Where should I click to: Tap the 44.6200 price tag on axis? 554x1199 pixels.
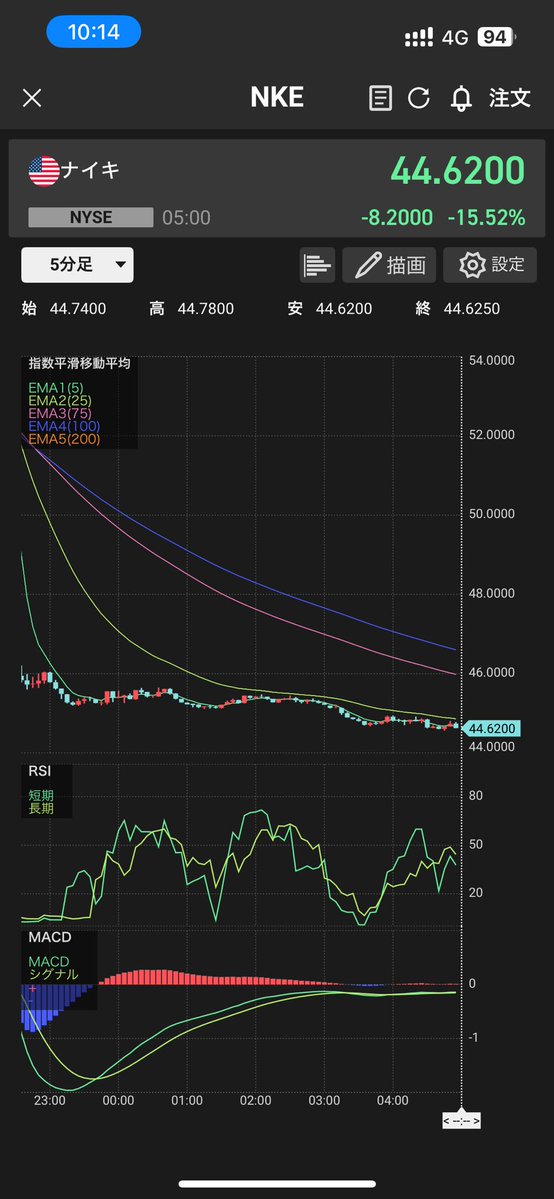[x=490, y=728]
